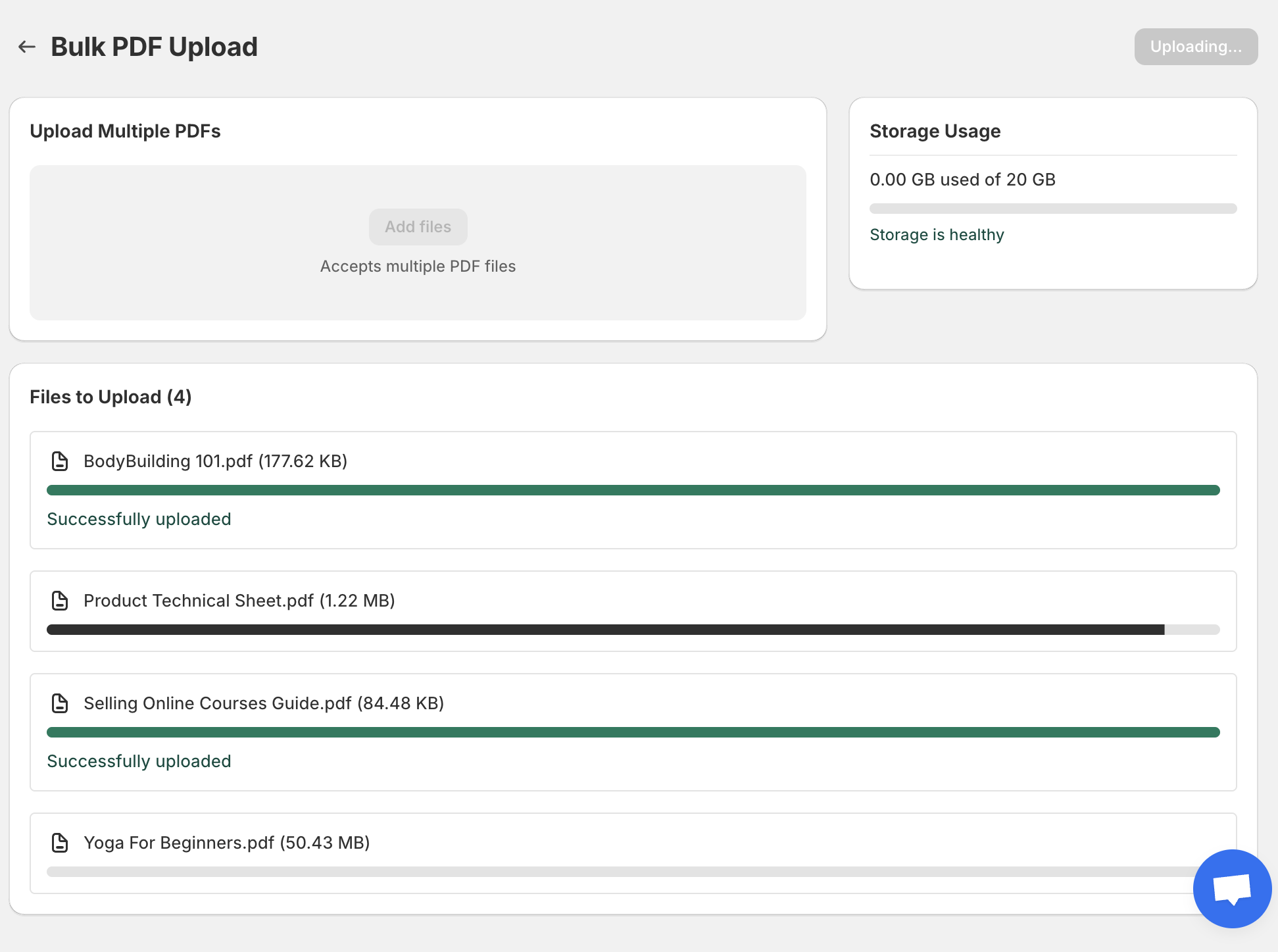Click the Successfully uploaded link for BodyBuilding 101
The width and height of the screenshot is (1278, 952).
(138, 519)
